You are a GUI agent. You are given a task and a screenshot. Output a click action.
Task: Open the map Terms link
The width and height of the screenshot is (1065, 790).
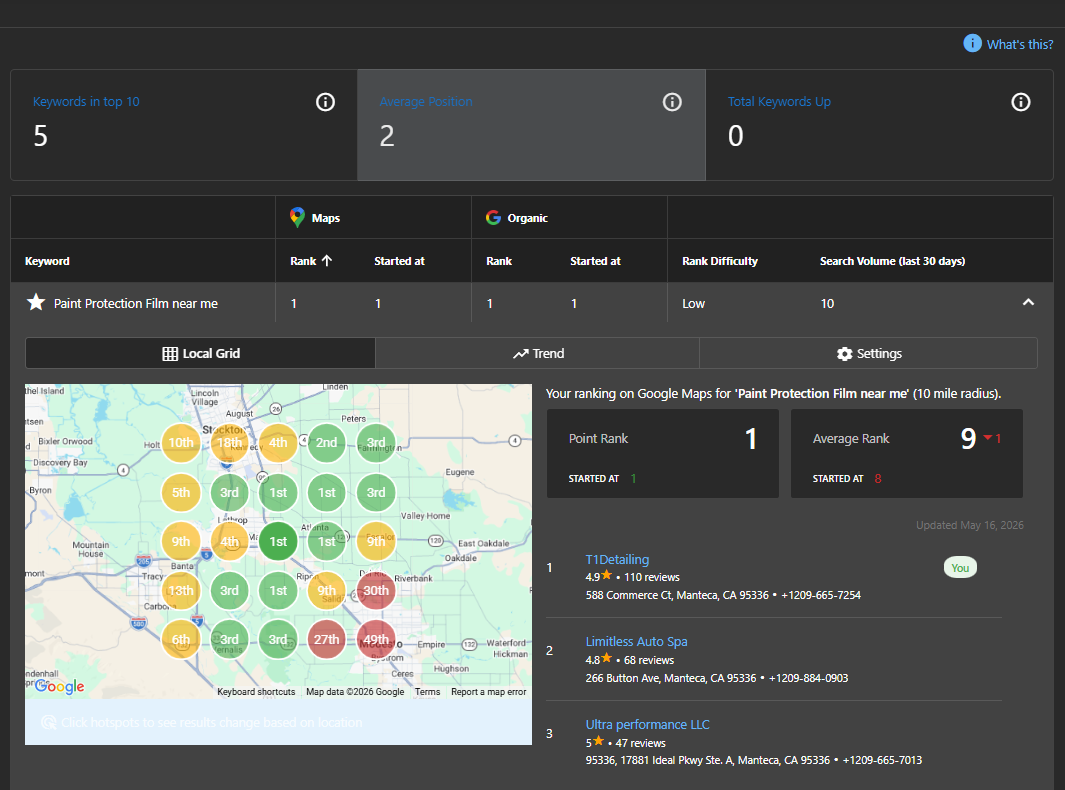pyautogui.click(x=427, y=692)
